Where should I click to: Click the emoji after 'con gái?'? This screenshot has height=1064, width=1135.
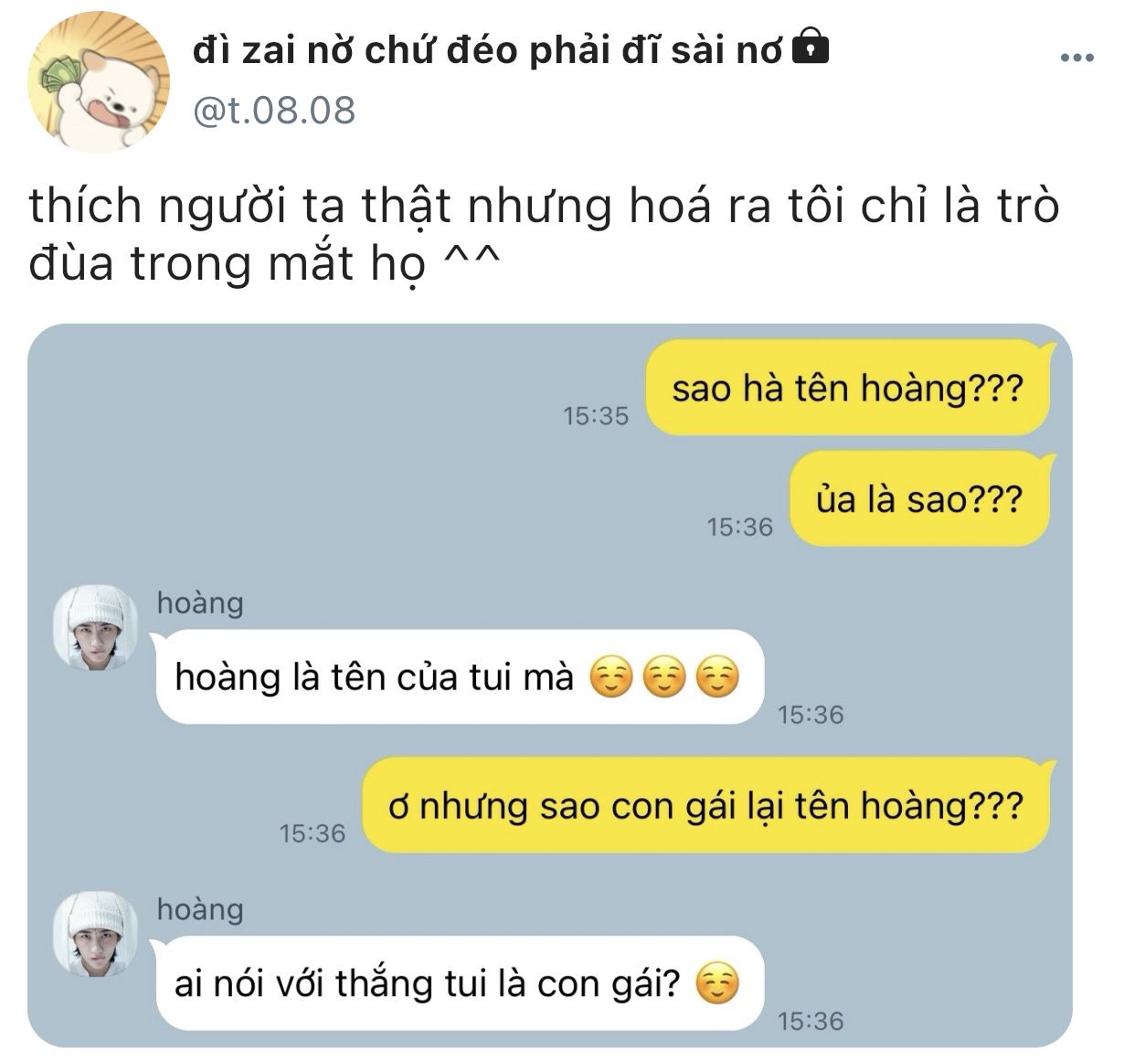(717, 984)
